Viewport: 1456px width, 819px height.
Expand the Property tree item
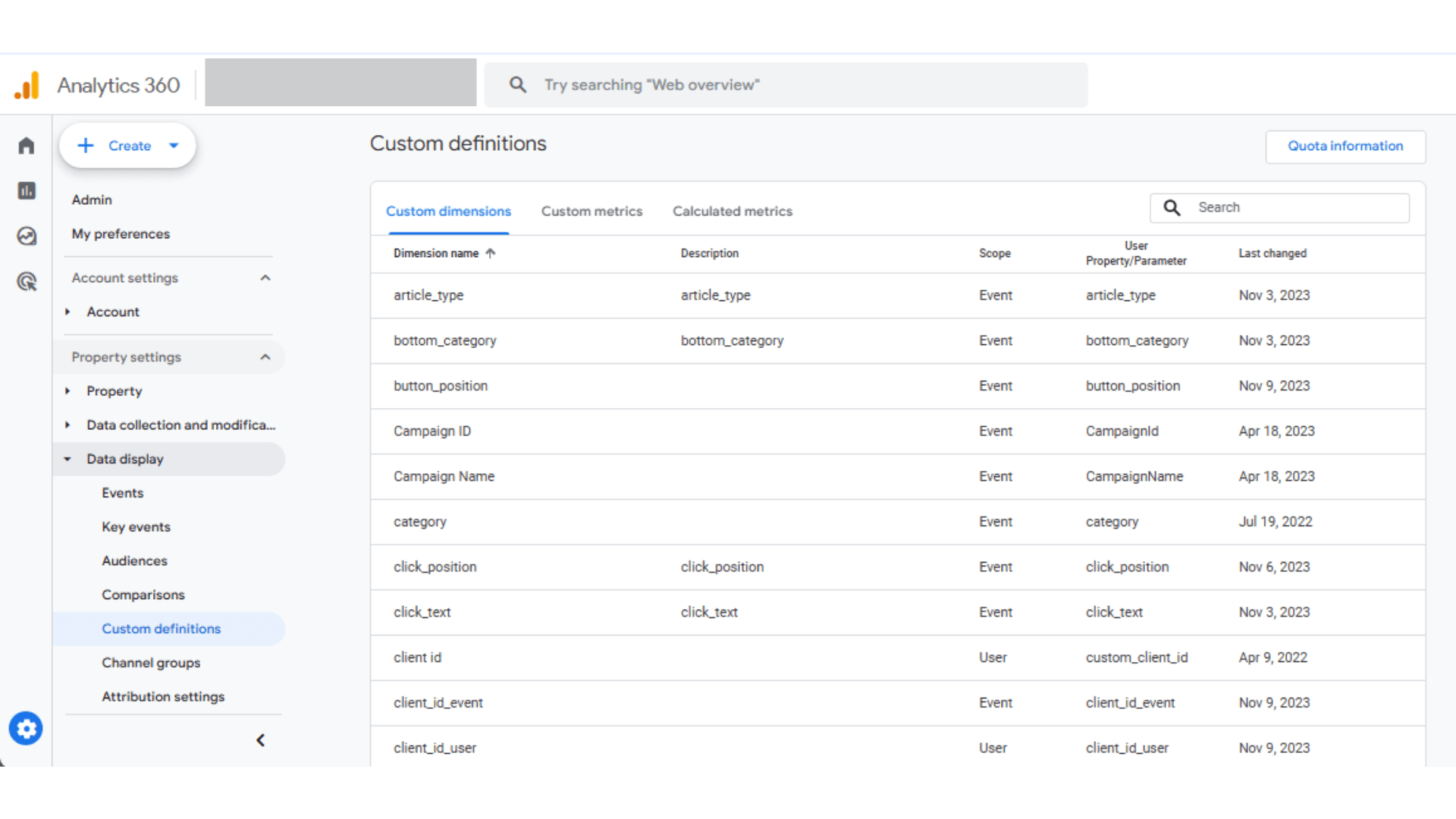(x=67, y=391)
